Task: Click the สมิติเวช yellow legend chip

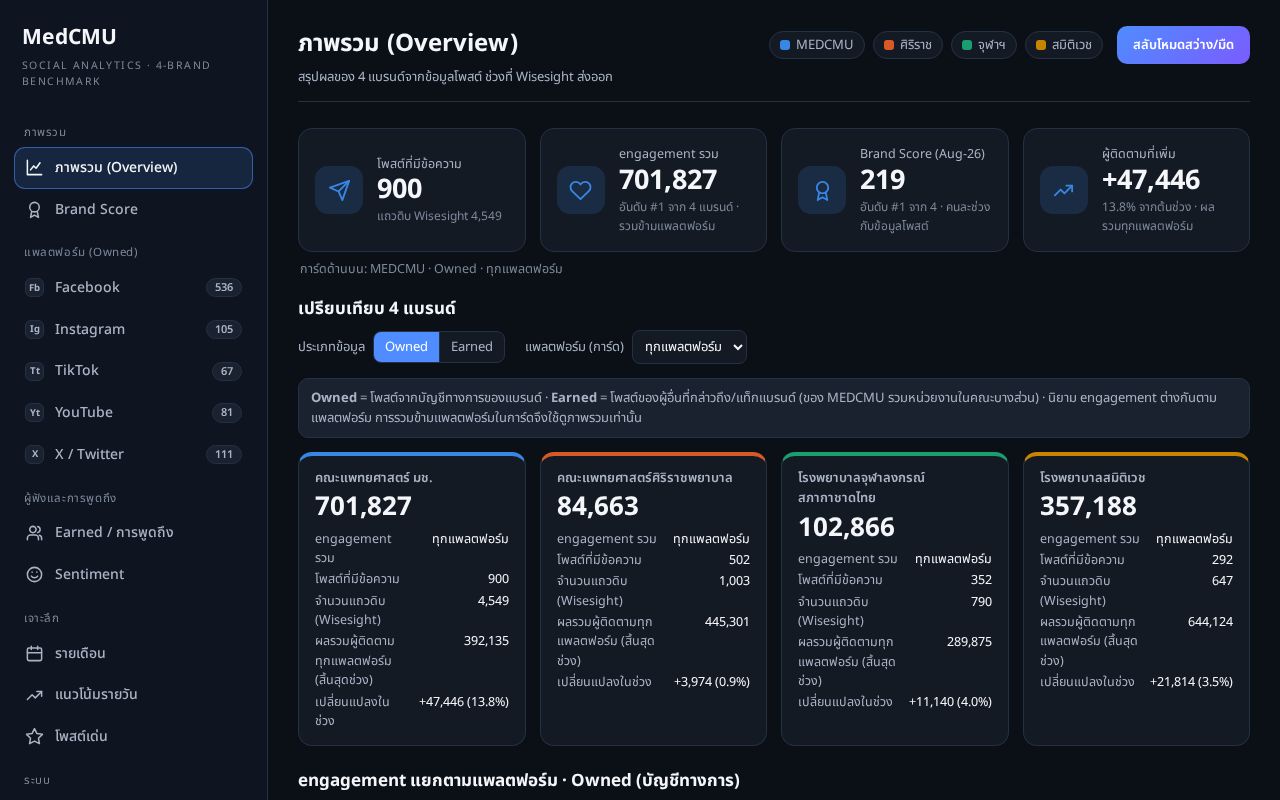Action: [x=1064, y=45]
